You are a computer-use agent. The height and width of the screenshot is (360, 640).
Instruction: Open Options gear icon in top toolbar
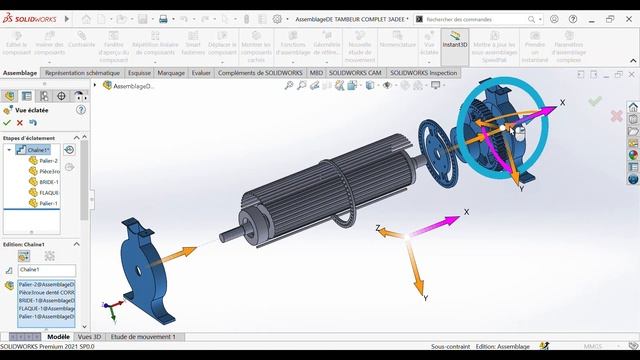pos(277,19)
